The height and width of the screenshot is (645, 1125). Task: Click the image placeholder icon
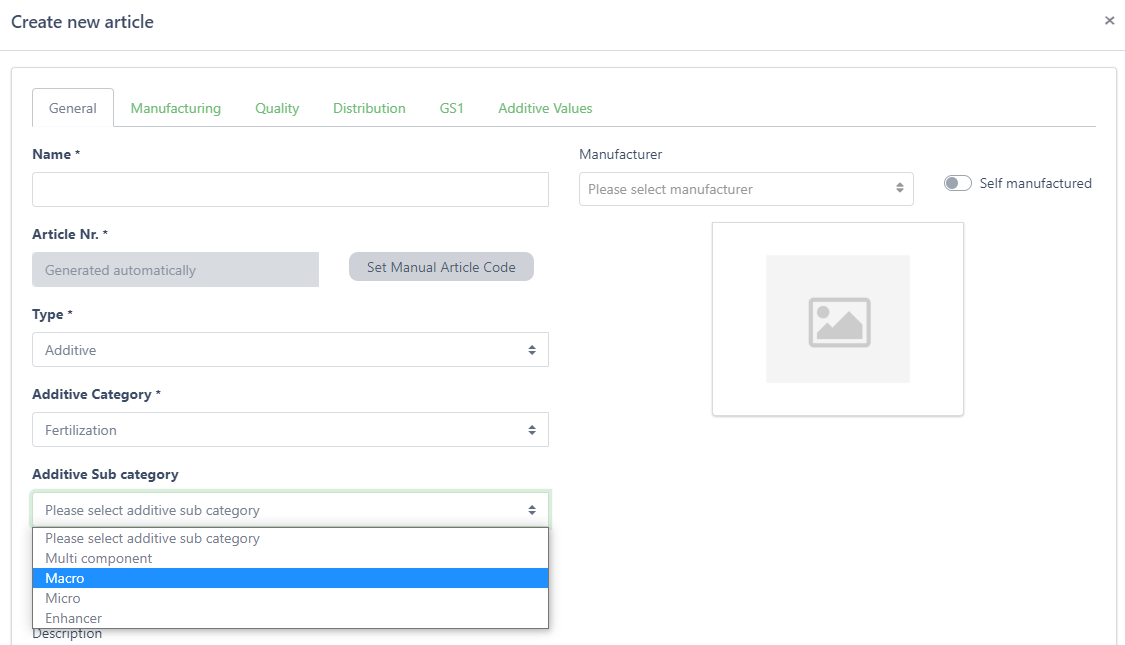click(838, 320)
